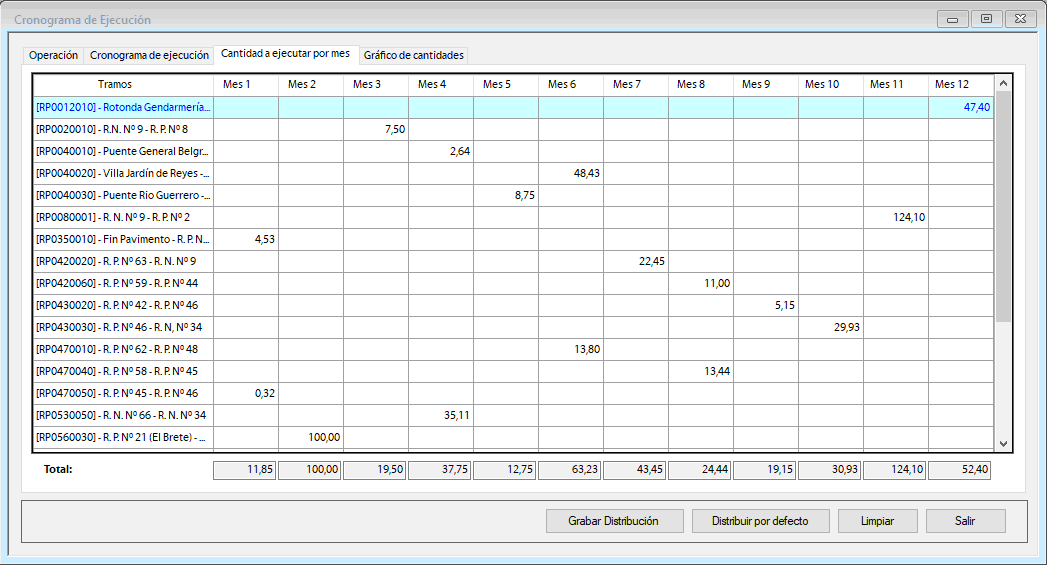Select the Cantidad a ejecutar por mes tab
Image resolution: width=1047 pixels, height=565 pixels.
285,53
